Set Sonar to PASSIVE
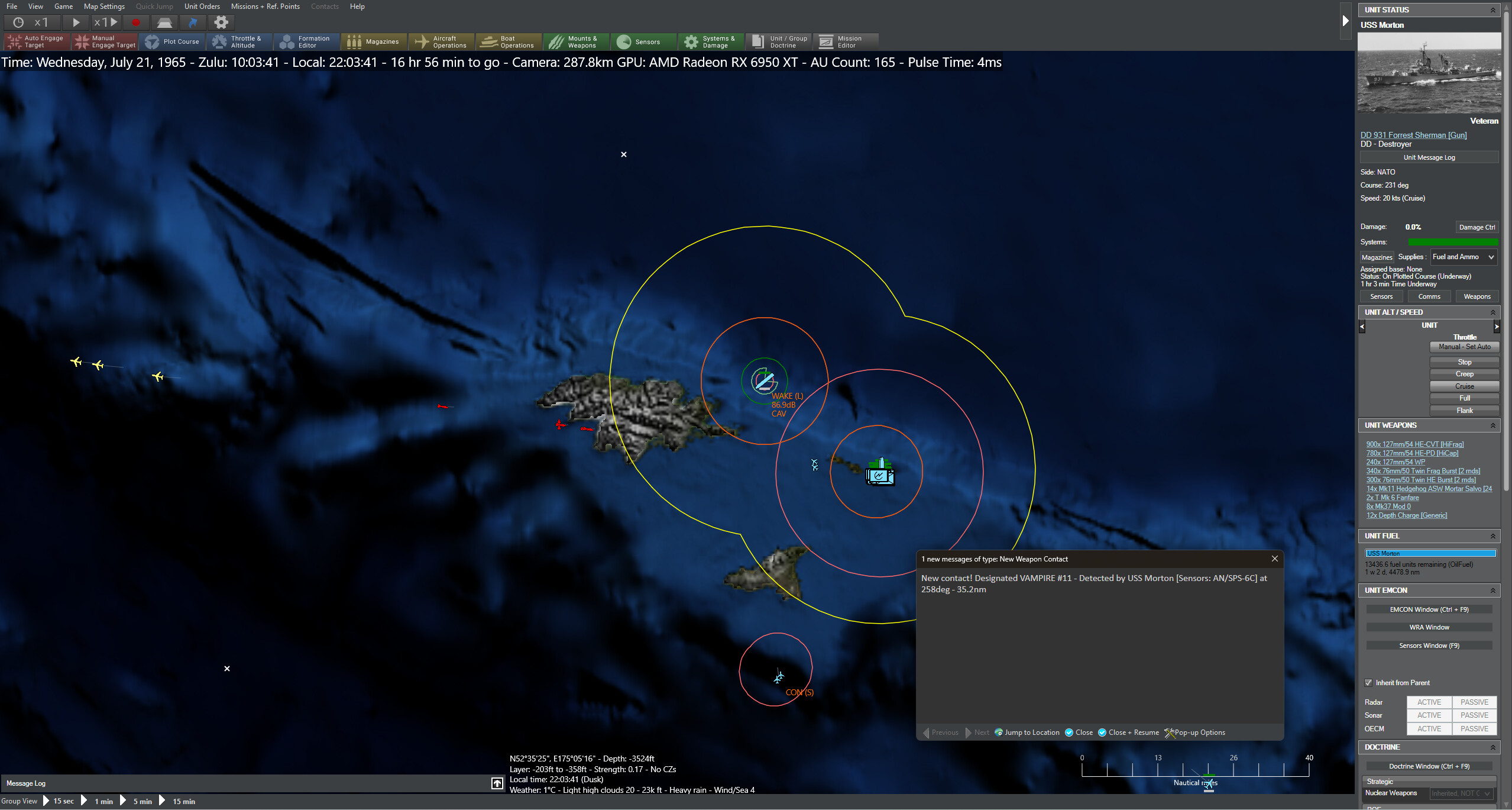The height and width of the screenshot is (810, 1512). (x=1474, y=715)
